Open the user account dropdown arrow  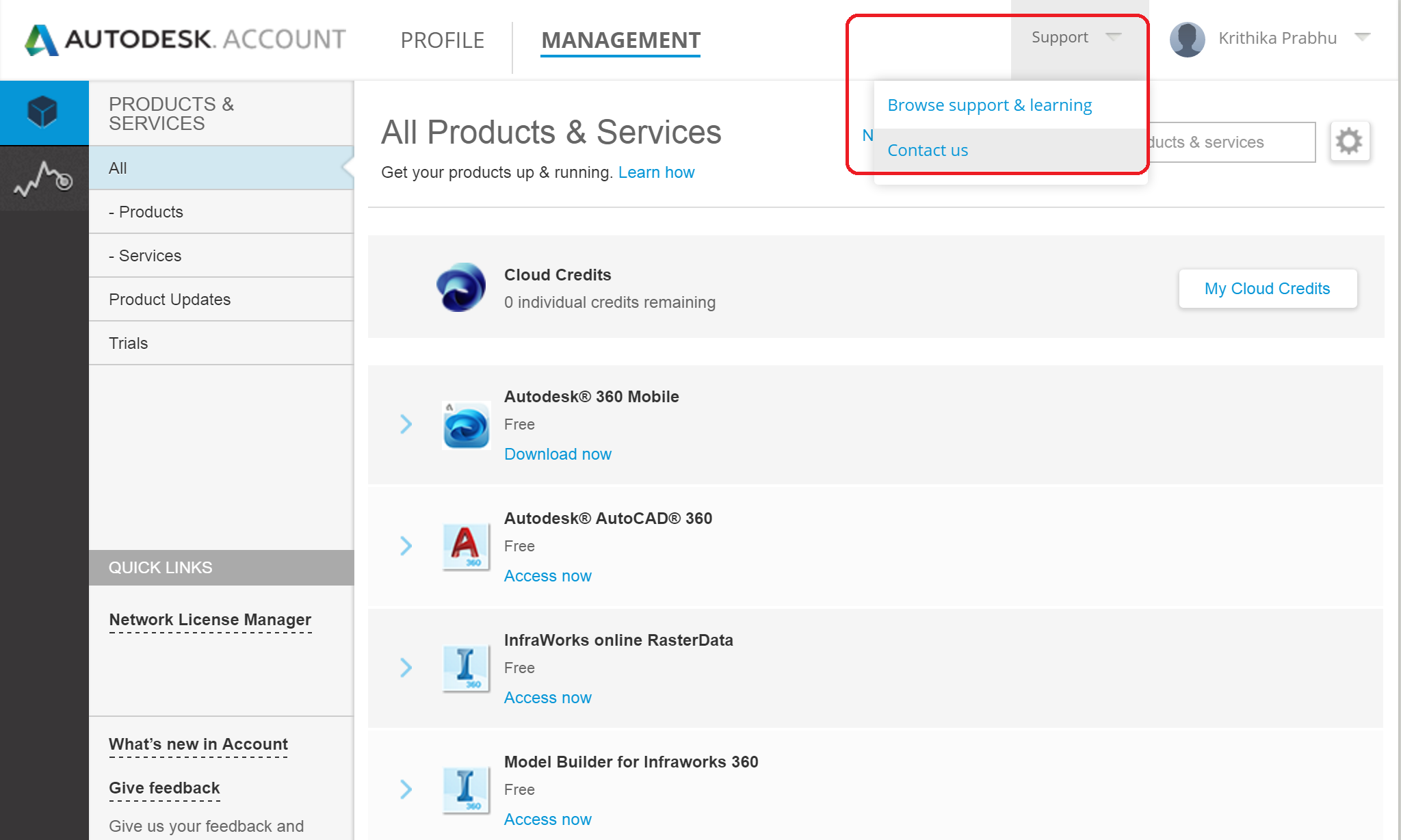pos(1362,37)
